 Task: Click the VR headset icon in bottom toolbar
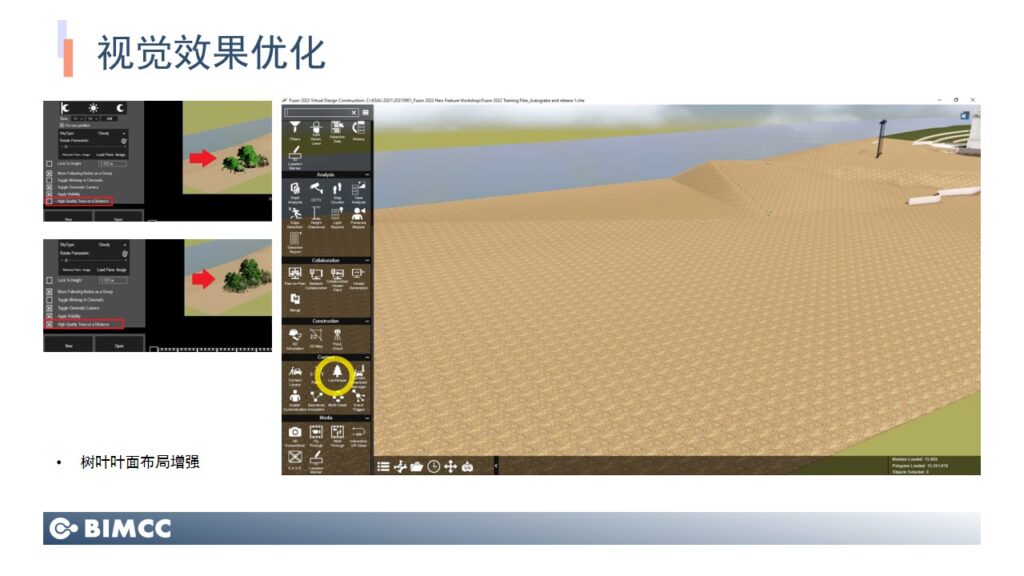pos(468,466)
